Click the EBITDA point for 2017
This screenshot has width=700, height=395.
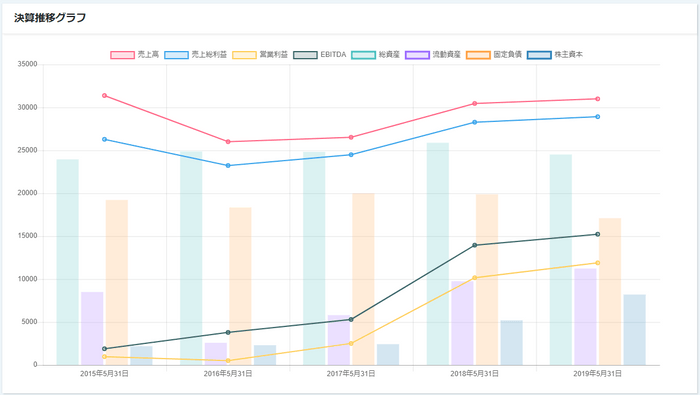[351, 320]
